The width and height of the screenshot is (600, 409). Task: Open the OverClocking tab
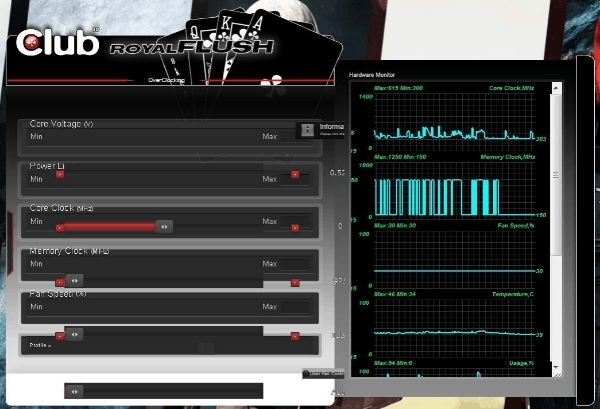(166, 80)
